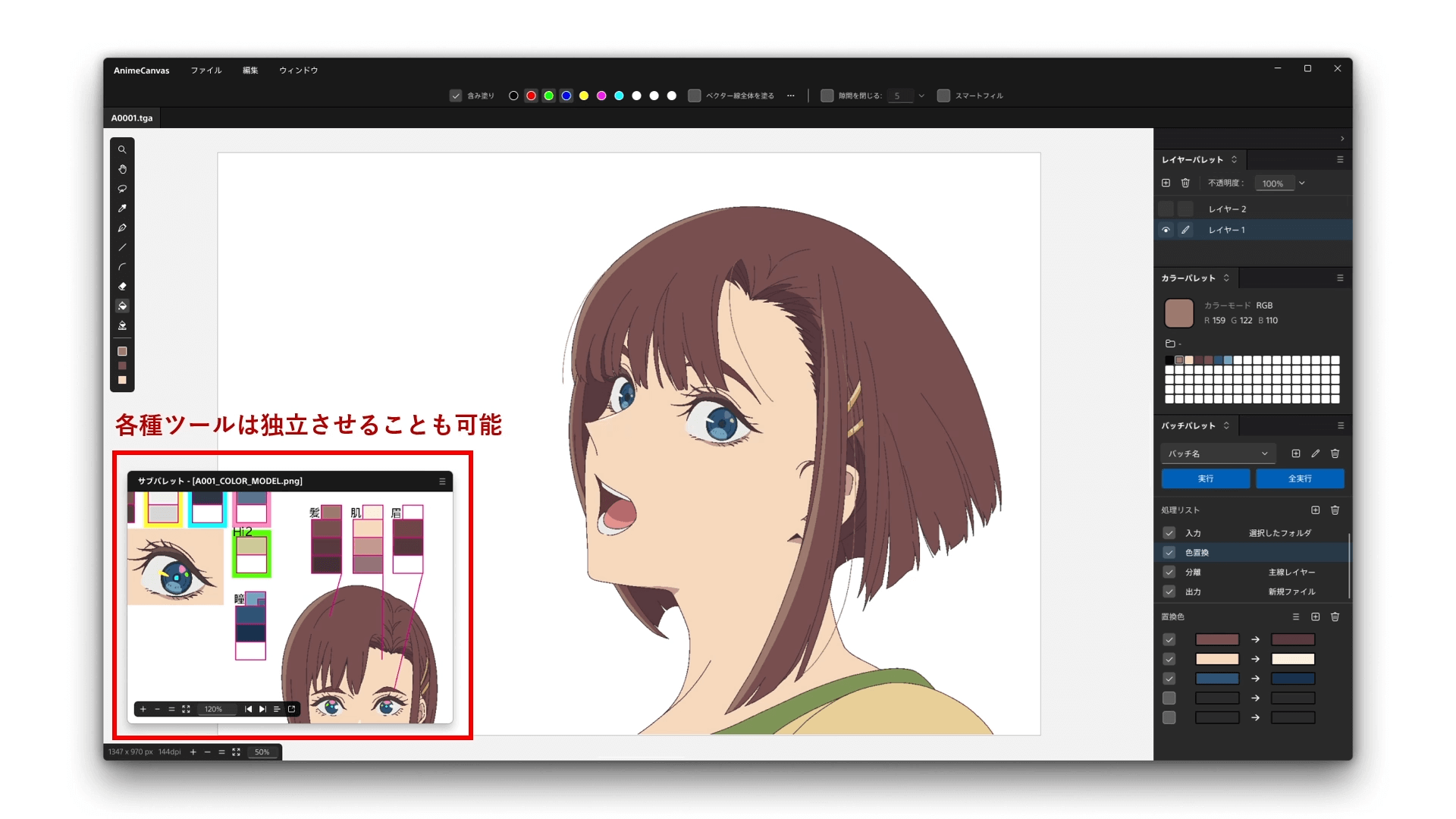Click the 実行 button in batch palette
Screen dimensions: 1456x819
(x=1205, y=478)
